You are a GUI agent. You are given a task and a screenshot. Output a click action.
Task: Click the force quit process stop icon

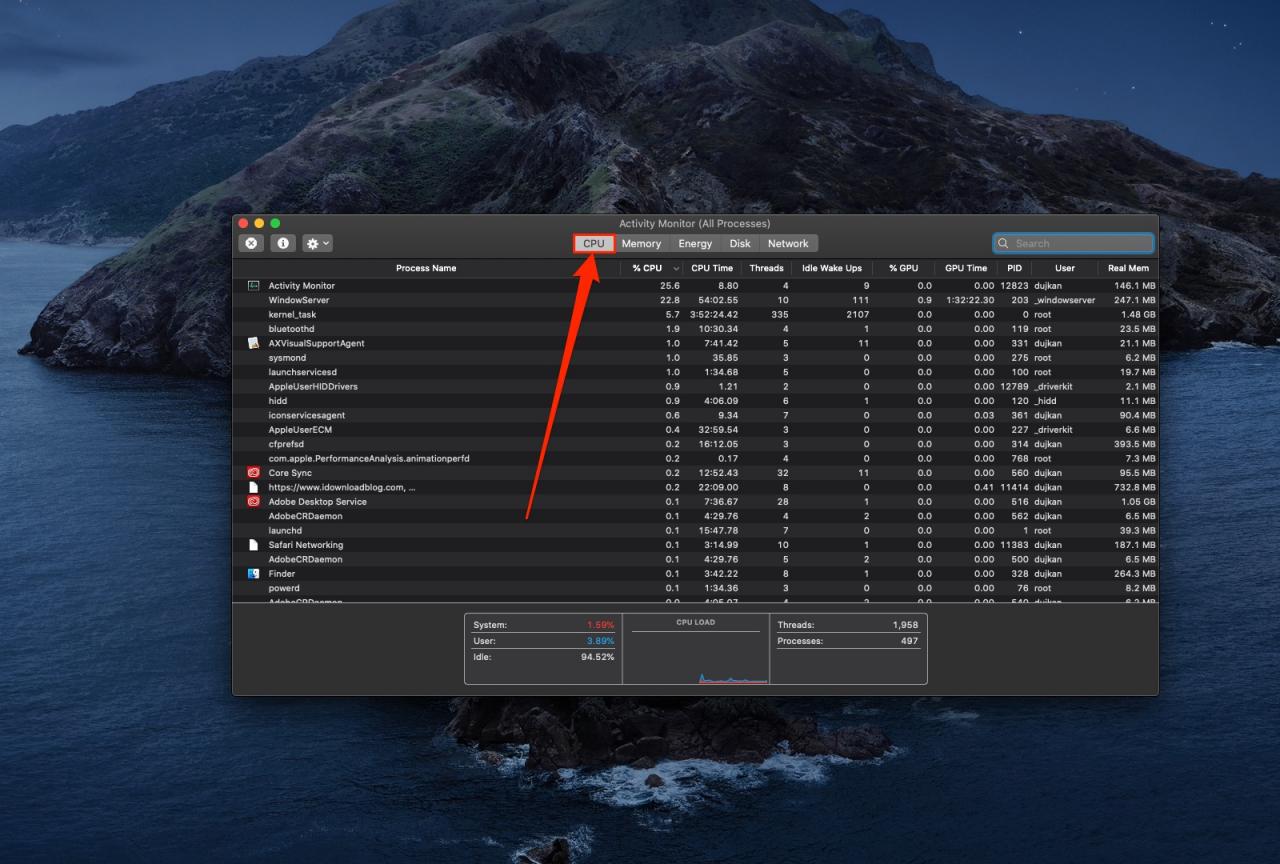coord(251,243)
